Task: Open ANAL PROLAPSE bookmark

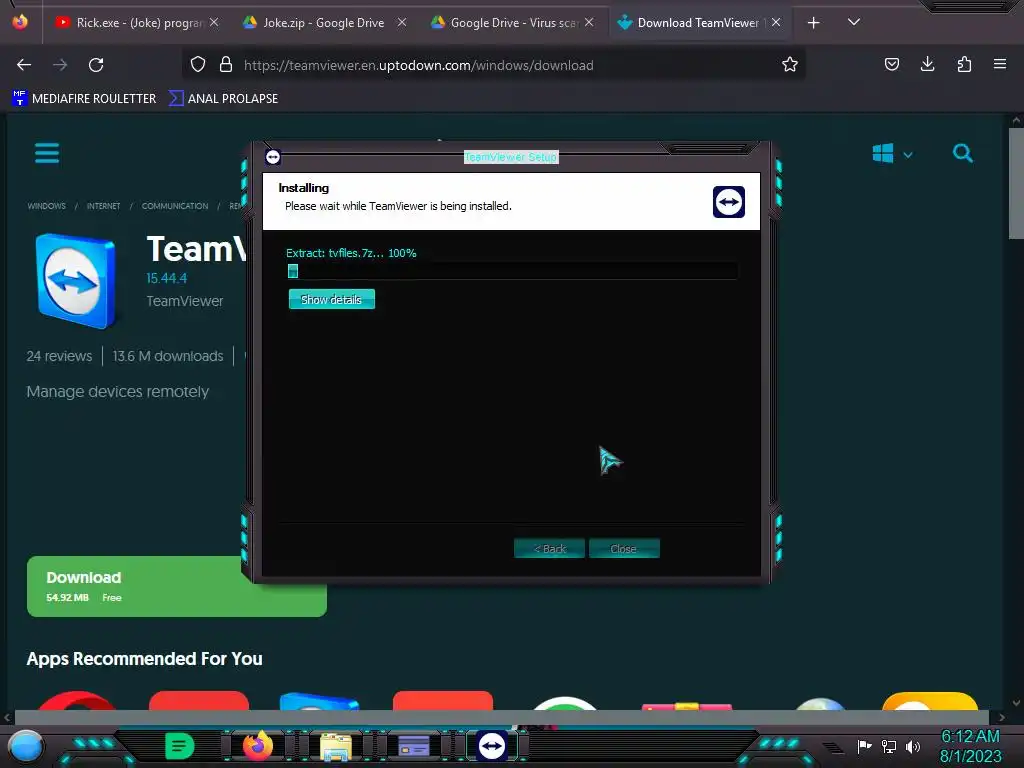Action: (x=223, y=99)
